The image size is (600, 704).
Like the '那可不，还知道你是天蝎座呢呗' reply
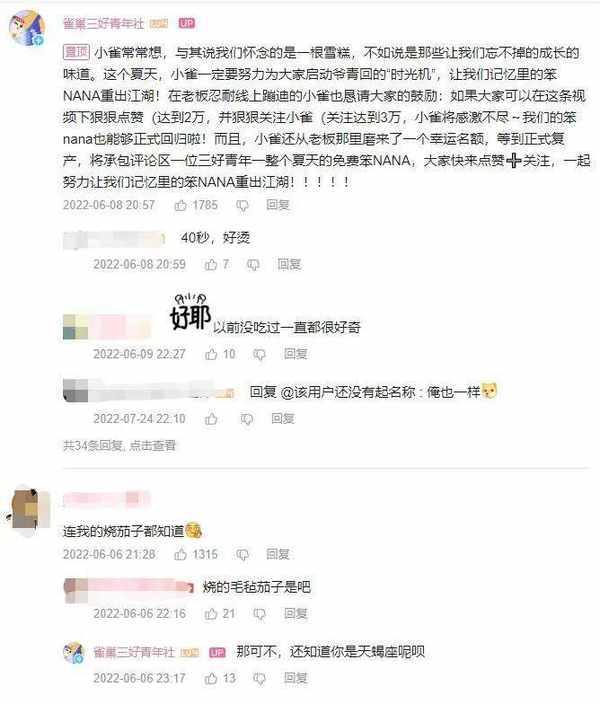pos(211,678)
